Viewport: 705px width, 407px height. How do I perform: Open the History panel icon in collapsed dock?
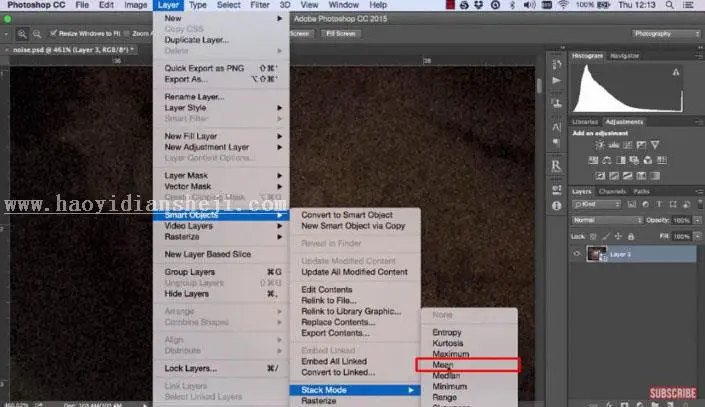point(557,64)
